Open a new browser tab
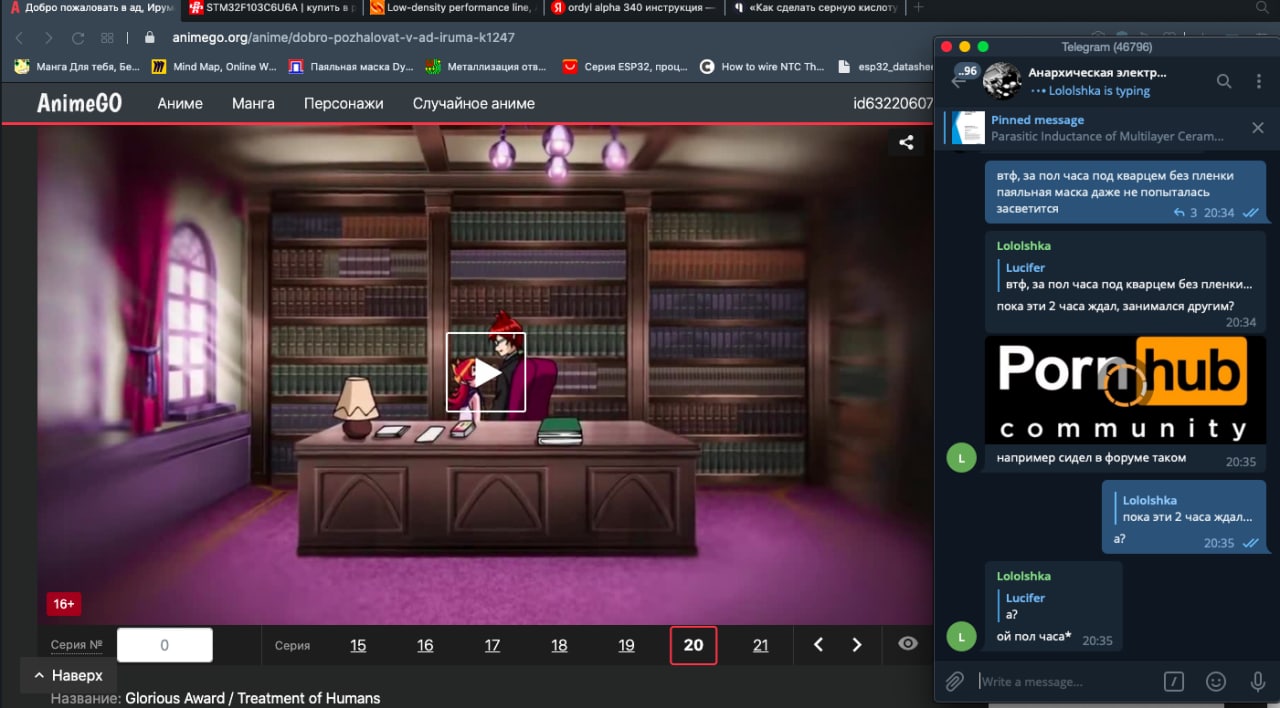1280x708 pixels. click(918, 7)
